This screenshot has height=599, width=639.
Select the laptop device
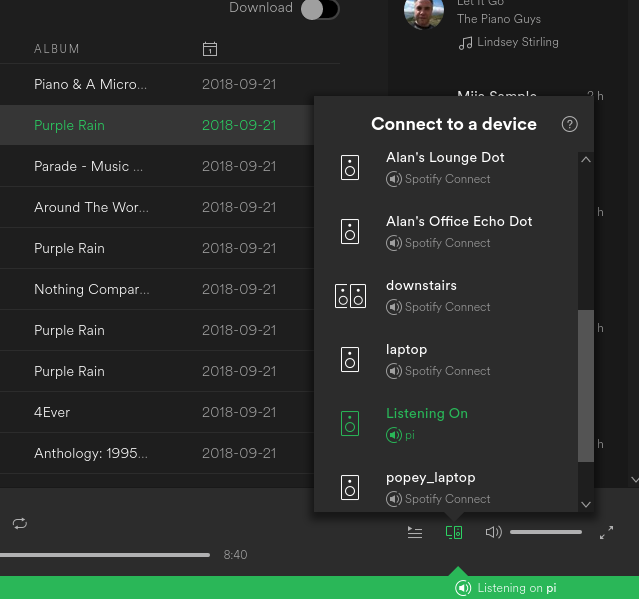(445, 360)
